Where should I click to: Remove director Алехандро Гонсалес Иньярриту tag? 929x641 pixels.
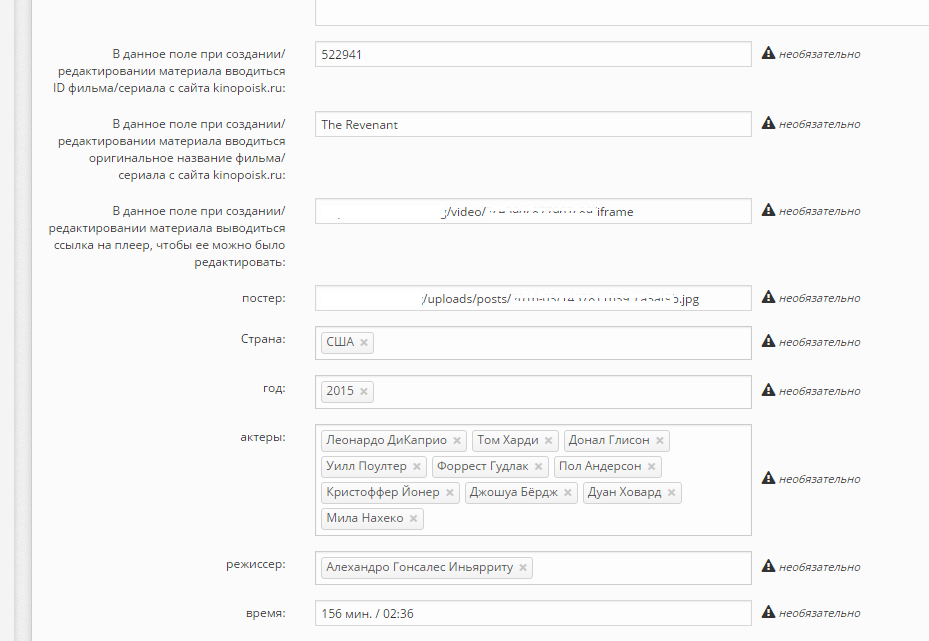[523, 568]
